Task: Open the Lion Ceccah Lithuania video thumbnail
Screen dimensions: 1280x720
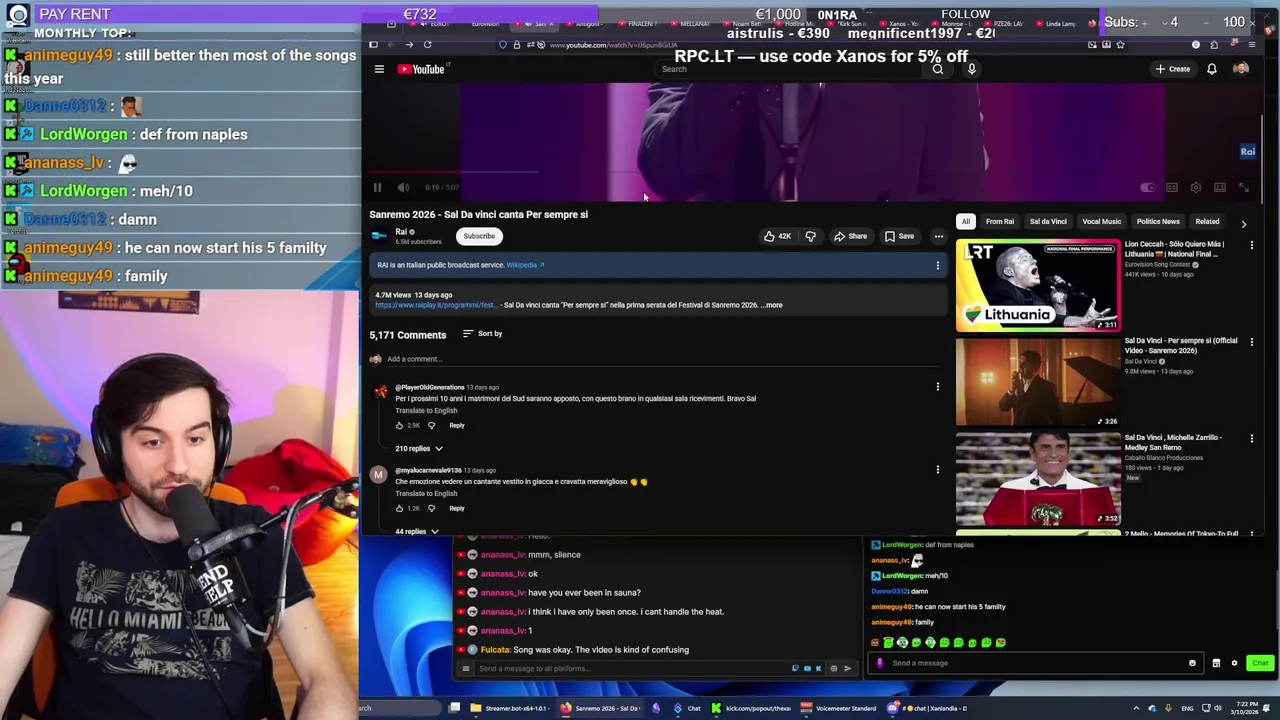Action: [x=1038, y=286]
